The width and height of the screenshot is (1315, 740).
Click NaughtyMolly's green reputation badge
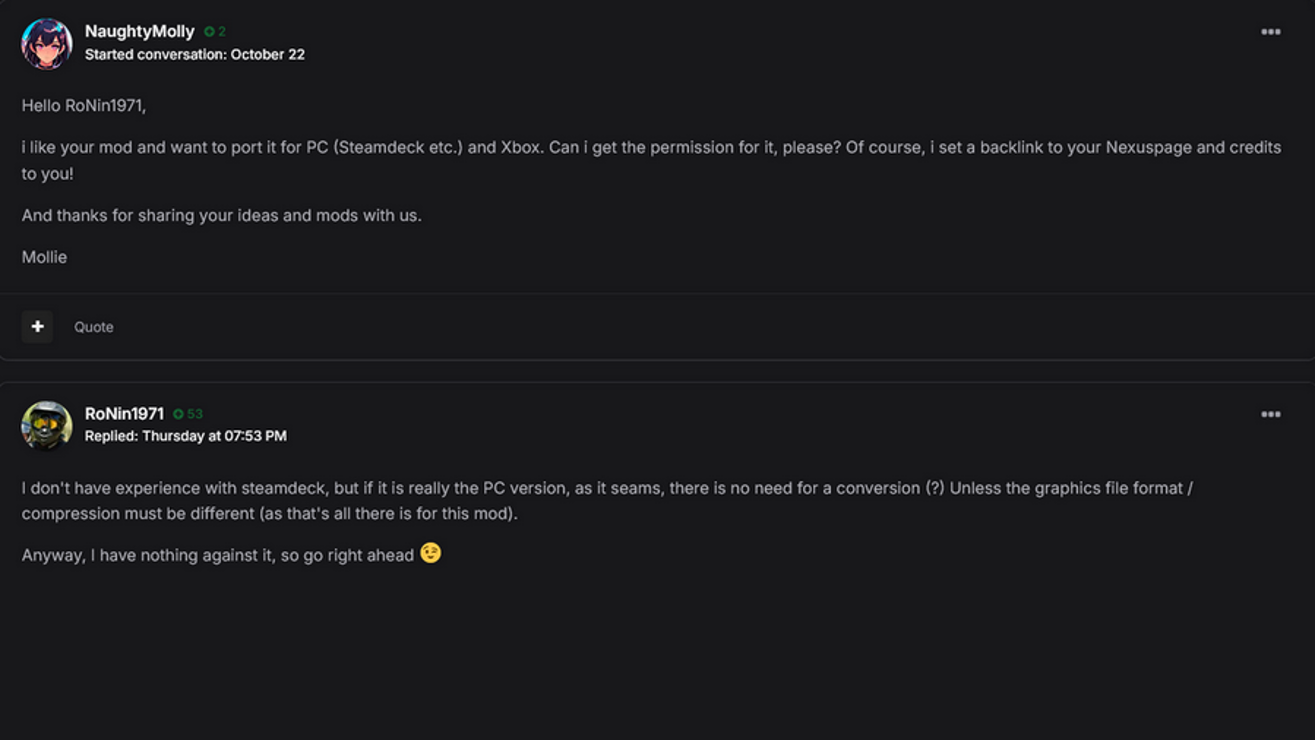215,32
